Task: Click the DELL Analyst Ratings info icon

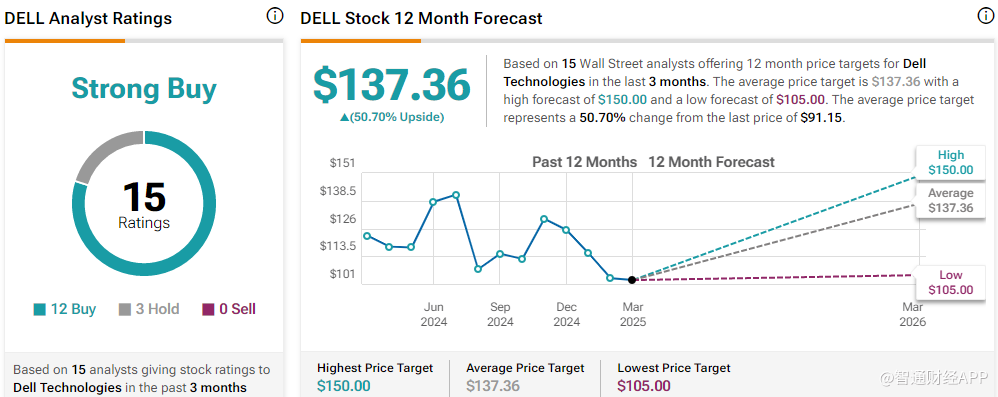Action: coord(274,17)
